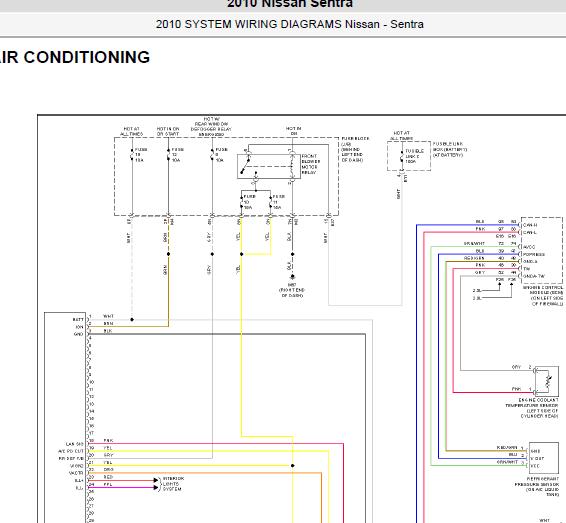Screen dimensions: 566x523
Task: Click the "FUSIBLE LINK BOX (BATTERY)" label
Action: click(450, 147)
